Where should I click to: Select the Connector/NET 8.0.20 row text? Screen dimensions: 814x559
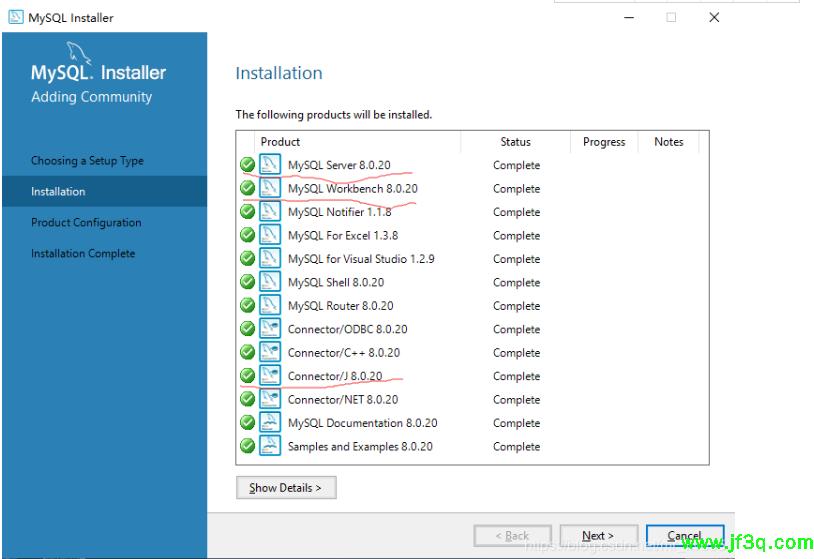(x=342, y=400)
